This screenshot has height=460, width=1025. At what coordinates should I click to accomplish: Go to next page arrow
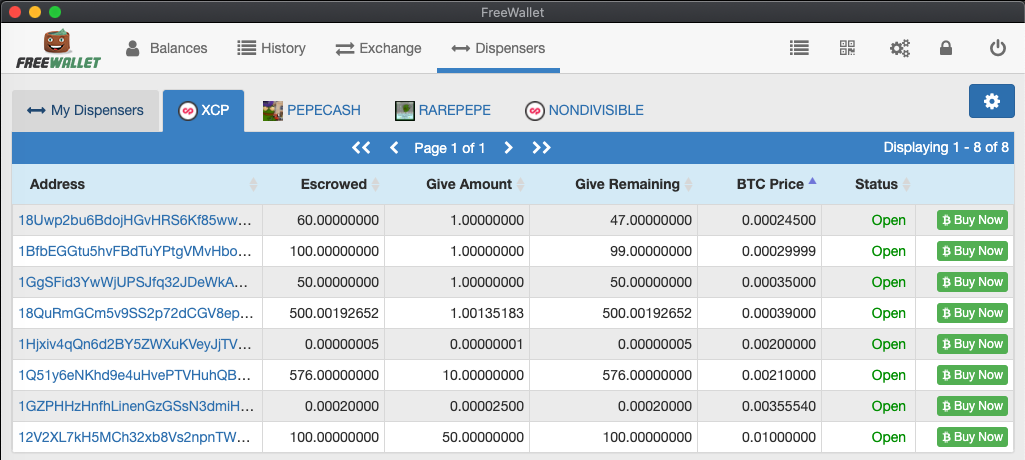[508, 148]
